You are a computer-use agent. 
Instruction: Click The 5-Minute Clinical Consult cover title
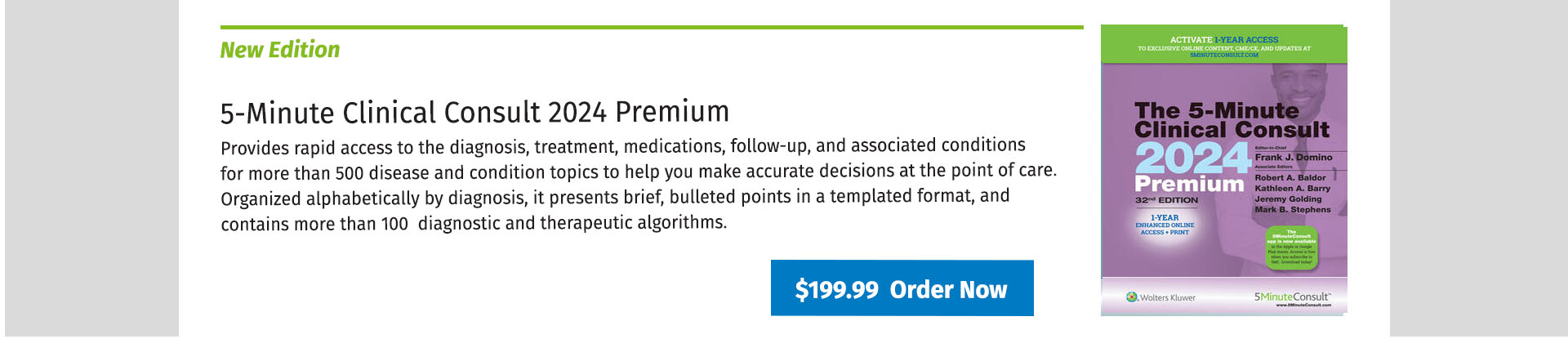1232,120
